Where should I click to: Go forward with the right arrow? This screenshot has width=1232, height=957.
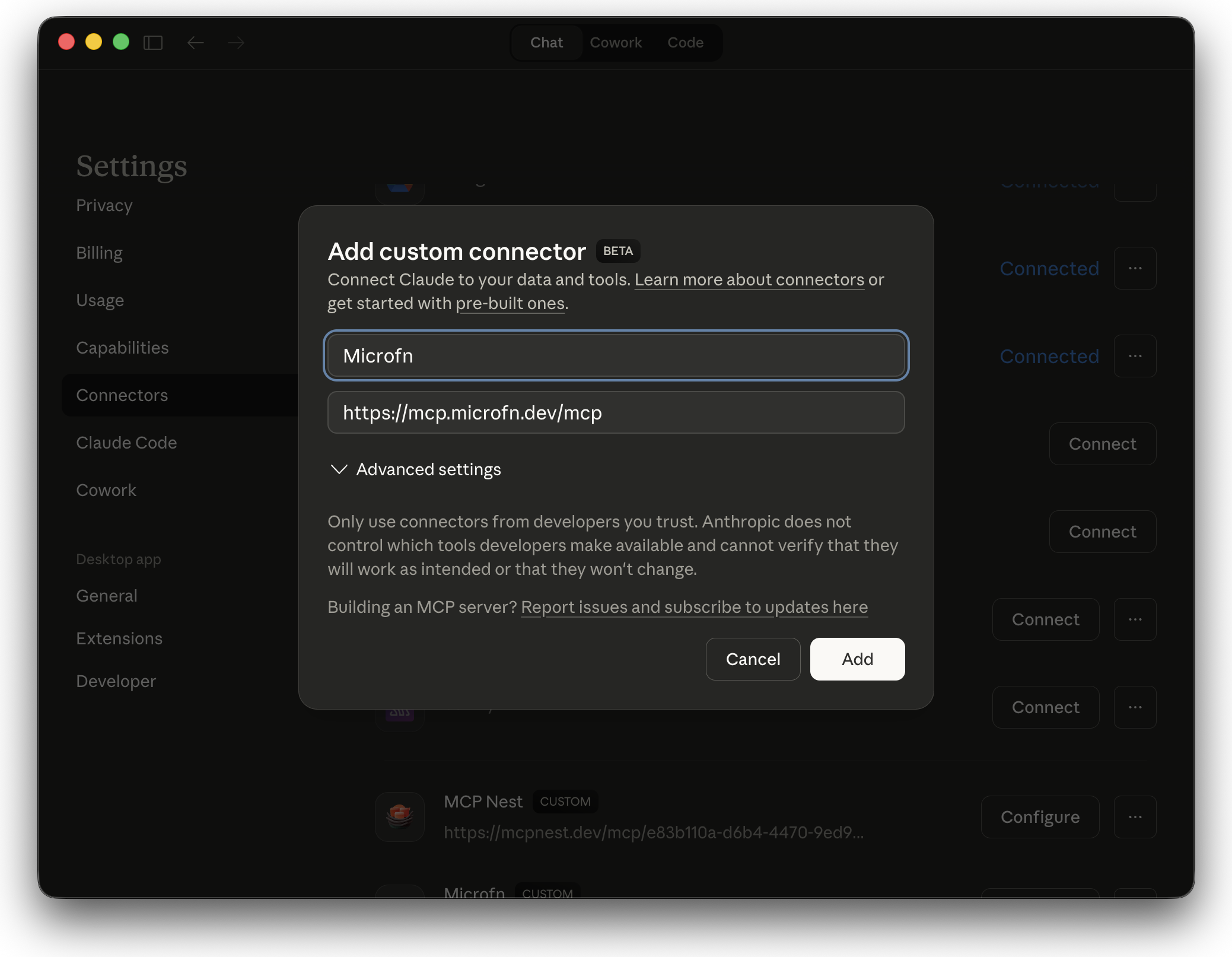[x=236, y=43]
